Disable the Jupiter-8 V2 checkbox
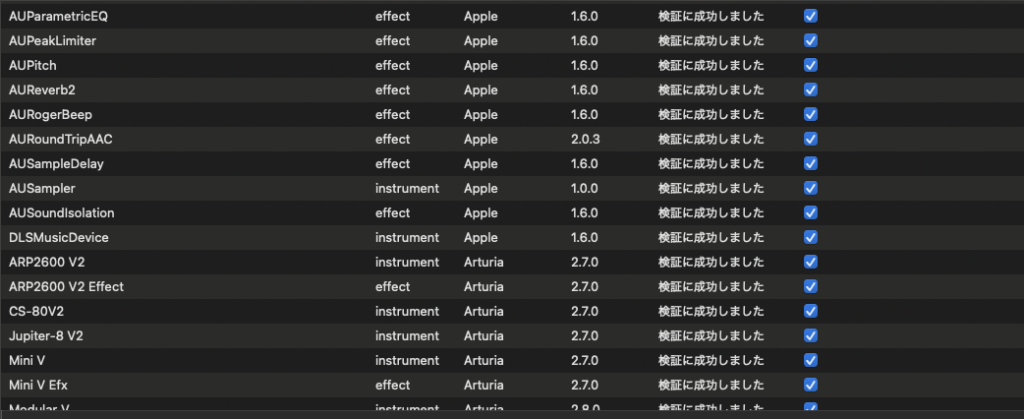The image size is (1024, 419). 811,335
